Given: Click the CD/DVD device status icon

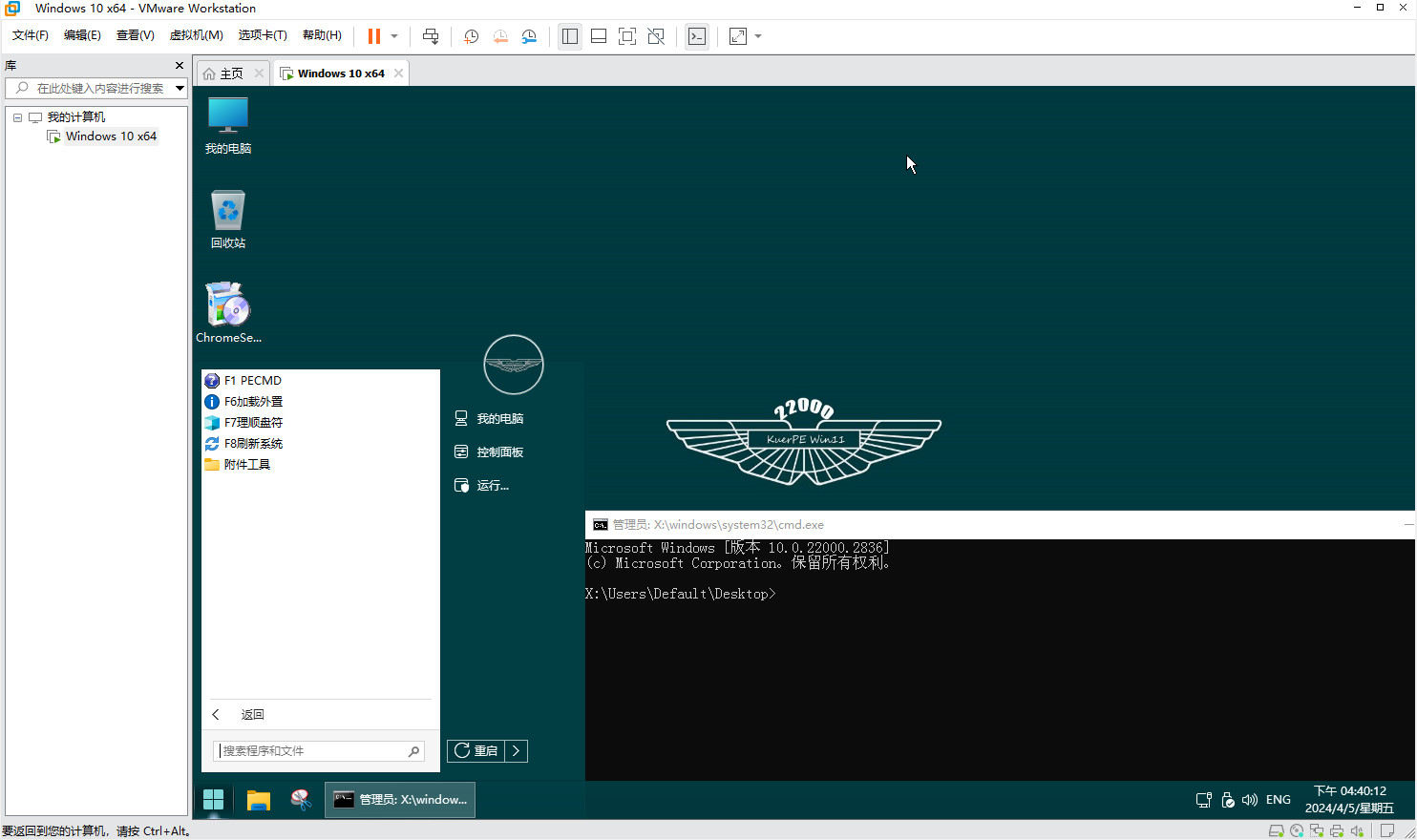Looking at the screenshot, I should pyautogui.click(x=1297, y=830).
